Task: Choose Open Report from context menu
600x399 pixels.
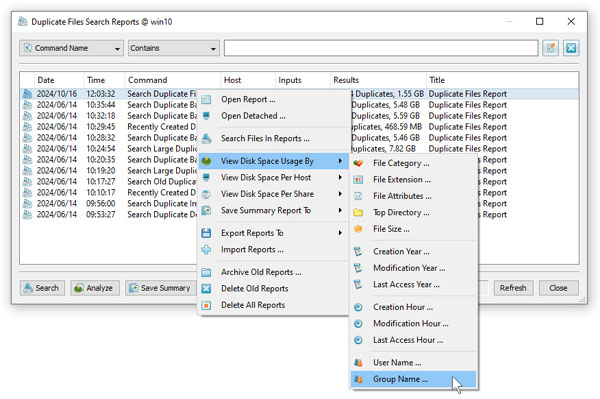Action: [x=273, y=99]
